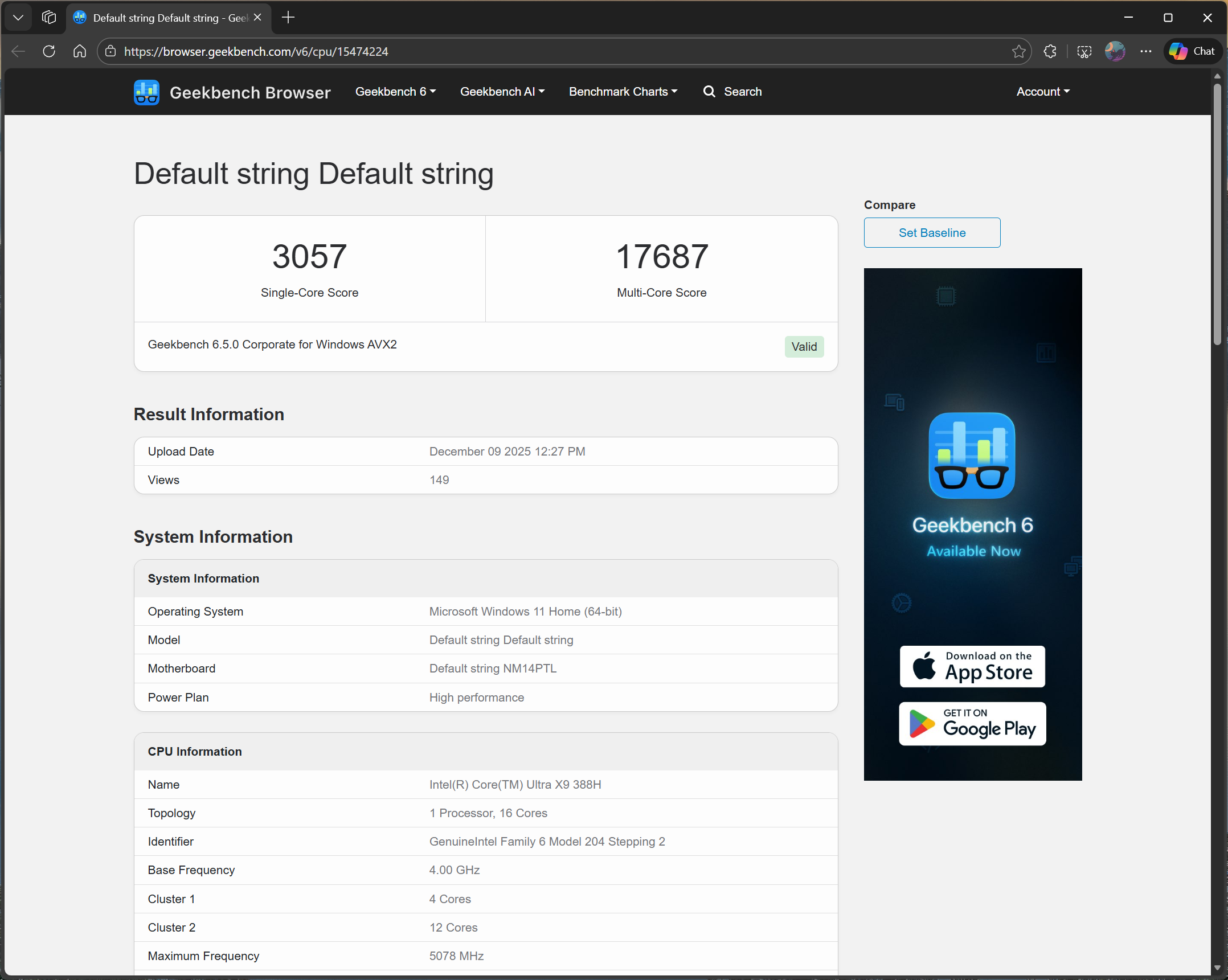
Task: Reload the current page
Action: [x=49, y=51]
